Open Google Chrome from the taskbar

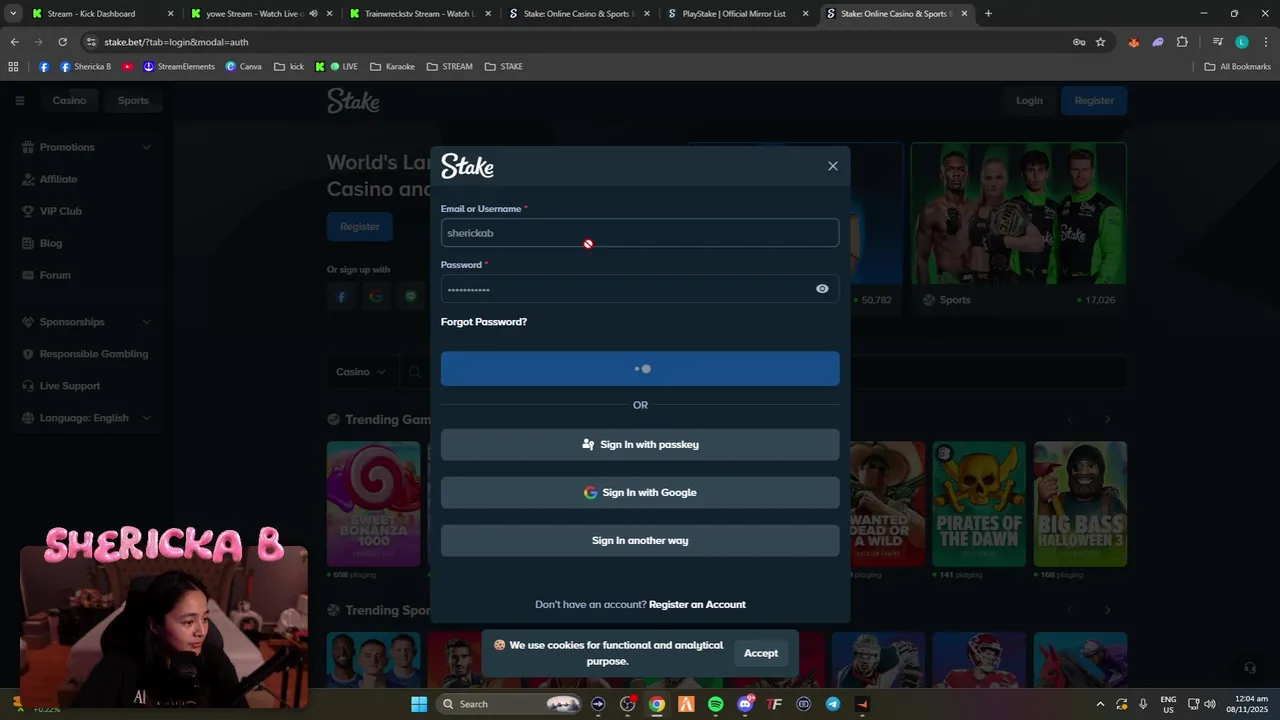[x=657, y=704]
